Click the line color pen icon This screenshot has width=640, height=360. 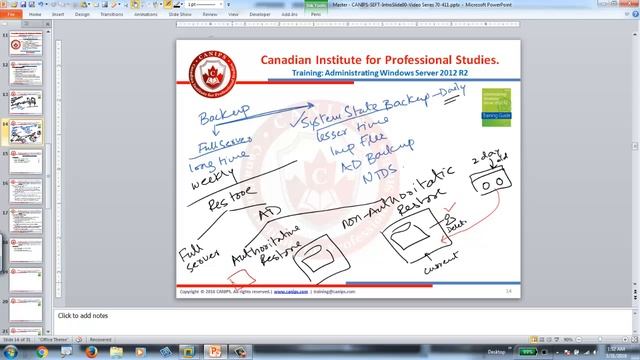point(178,4)
